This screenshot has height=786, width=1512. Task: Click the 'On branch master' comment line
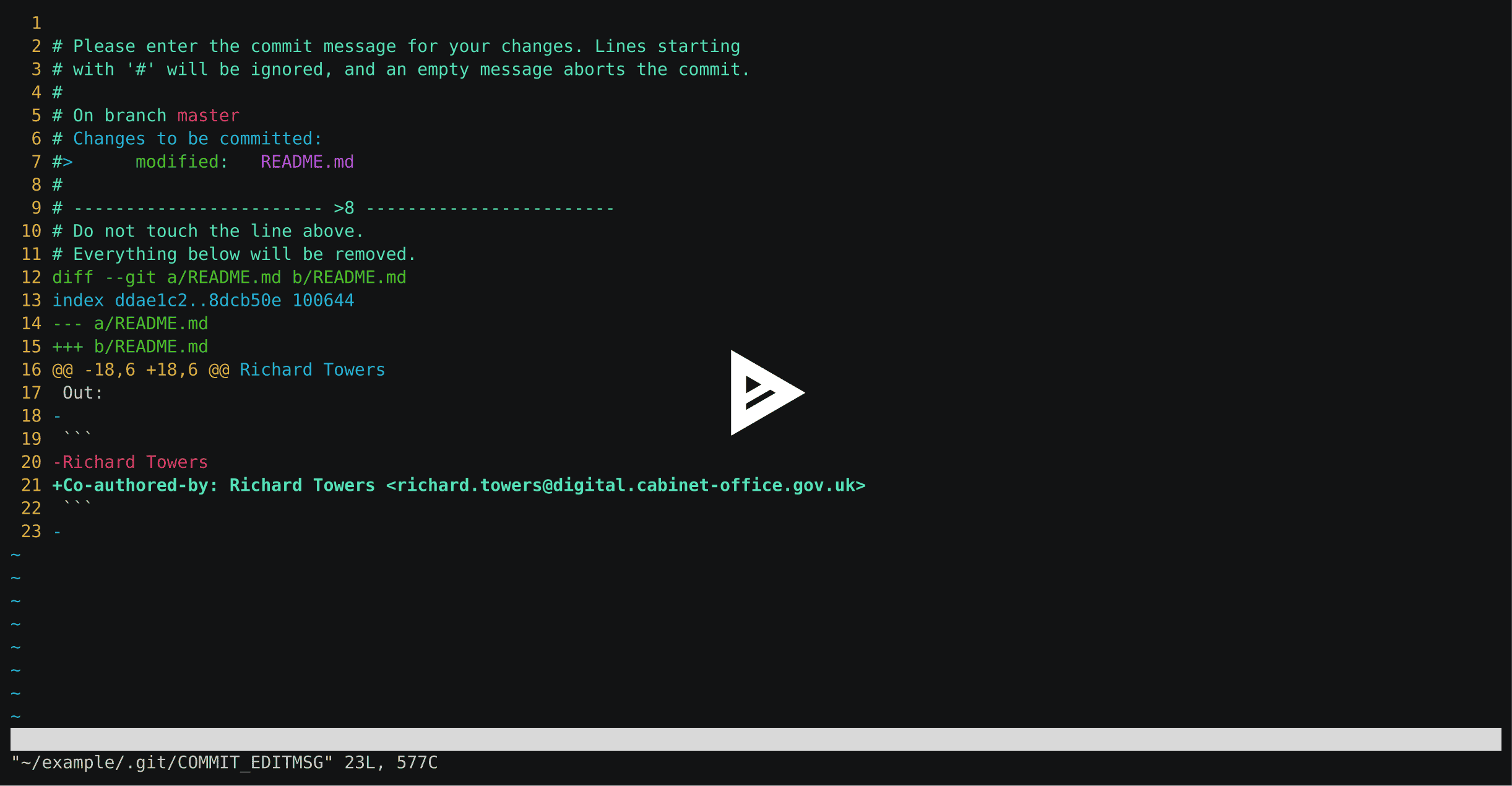pyautogui.click(x=146, y=116)
